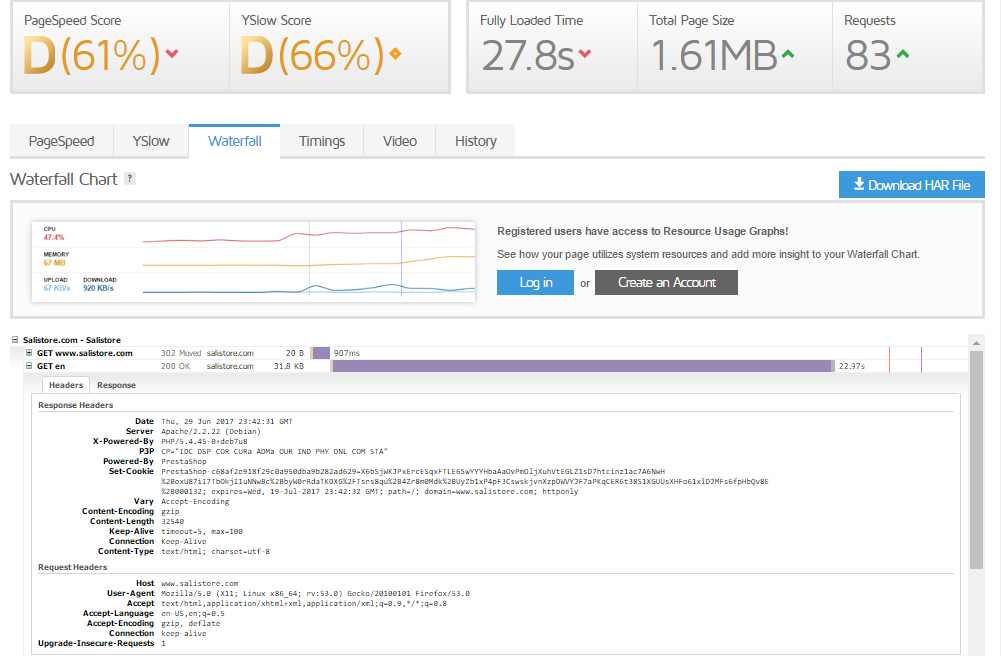Open the YSlow tab
The height and width of the screenshot is (656, 1001).
click(151, 141)
